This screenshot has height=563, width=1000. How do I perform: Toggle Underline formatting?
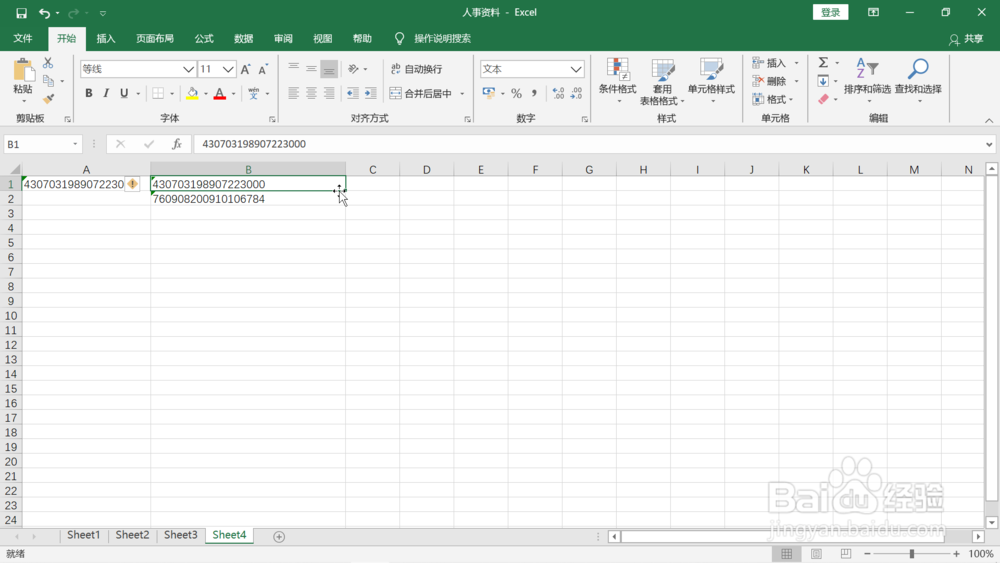click(x=124, y=94)
